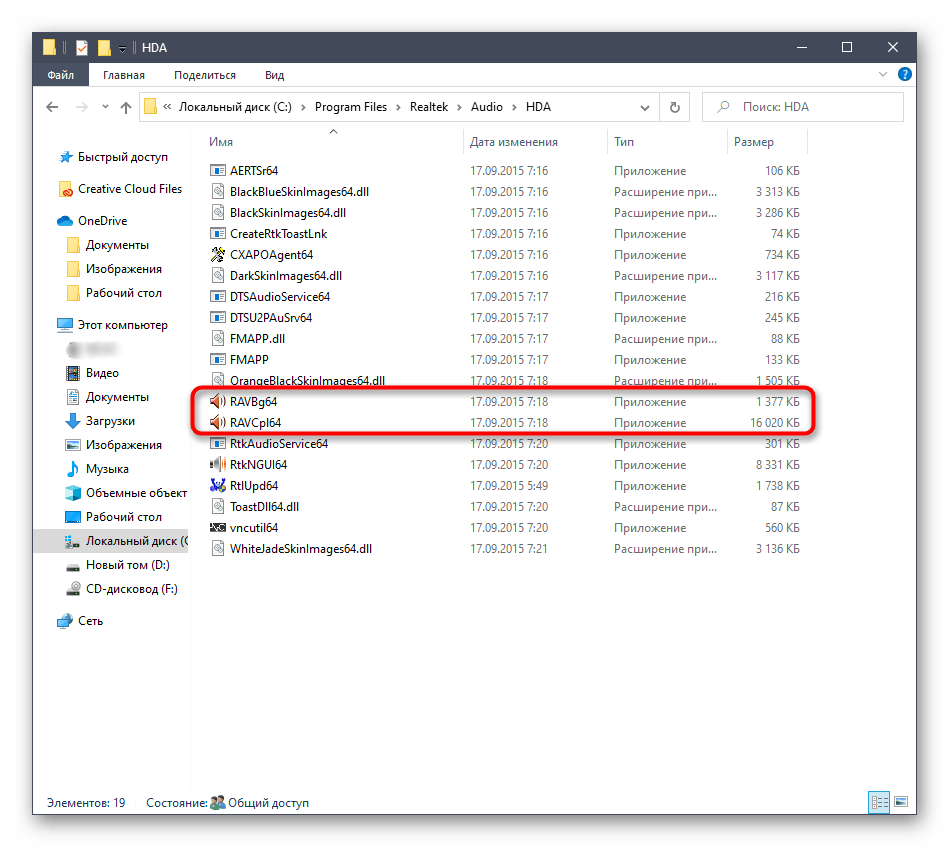This screenshot has height=847, width=949.
Task: Click the Up arrow navigation button
Action: click(x=126, y=108)
